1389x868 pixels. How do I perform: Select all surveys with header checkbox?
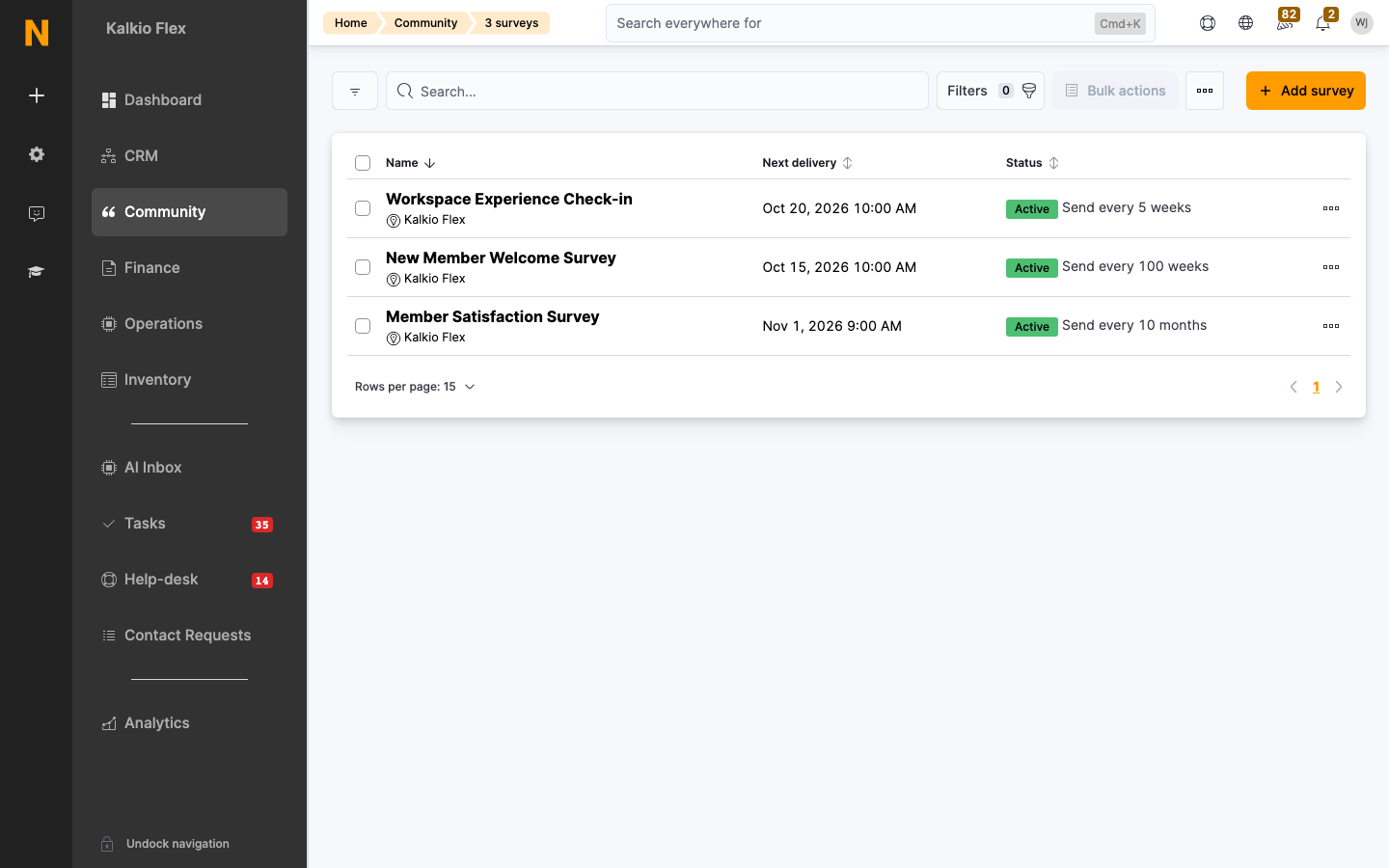[363, 163]
